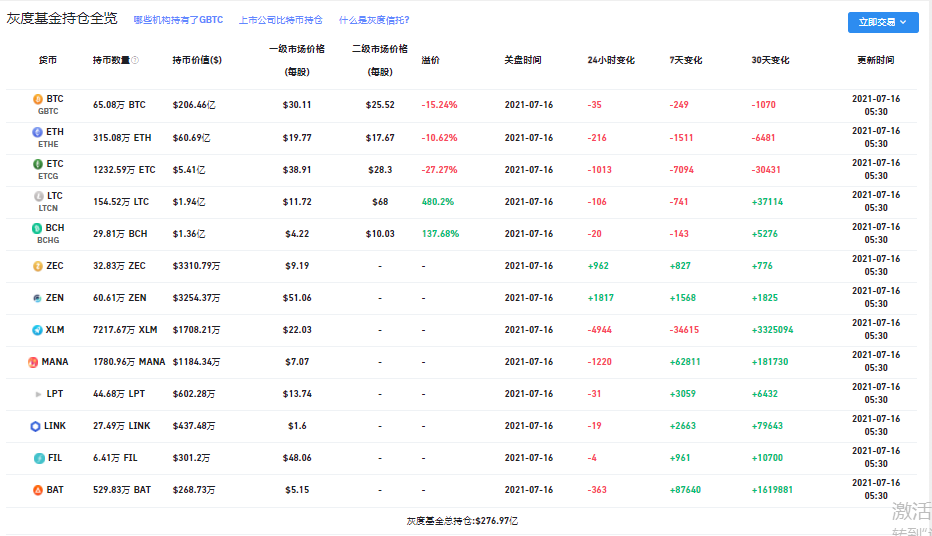Click the -15.24% premium for BTC
Screen dimensions: 932x536
[439, 105]
